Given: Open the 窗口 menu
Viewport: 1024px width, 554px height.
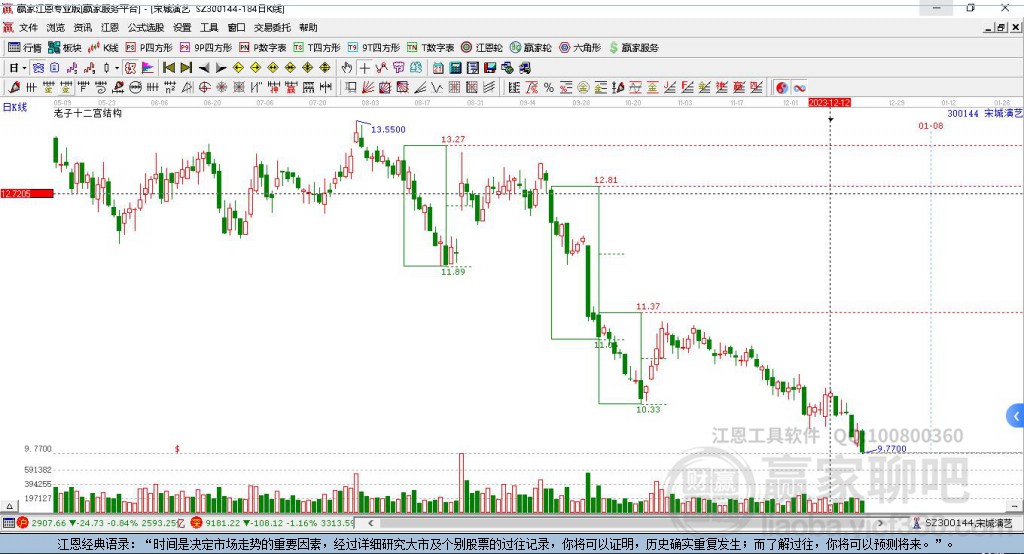Looking at the screenshot, I should point(236,27).
